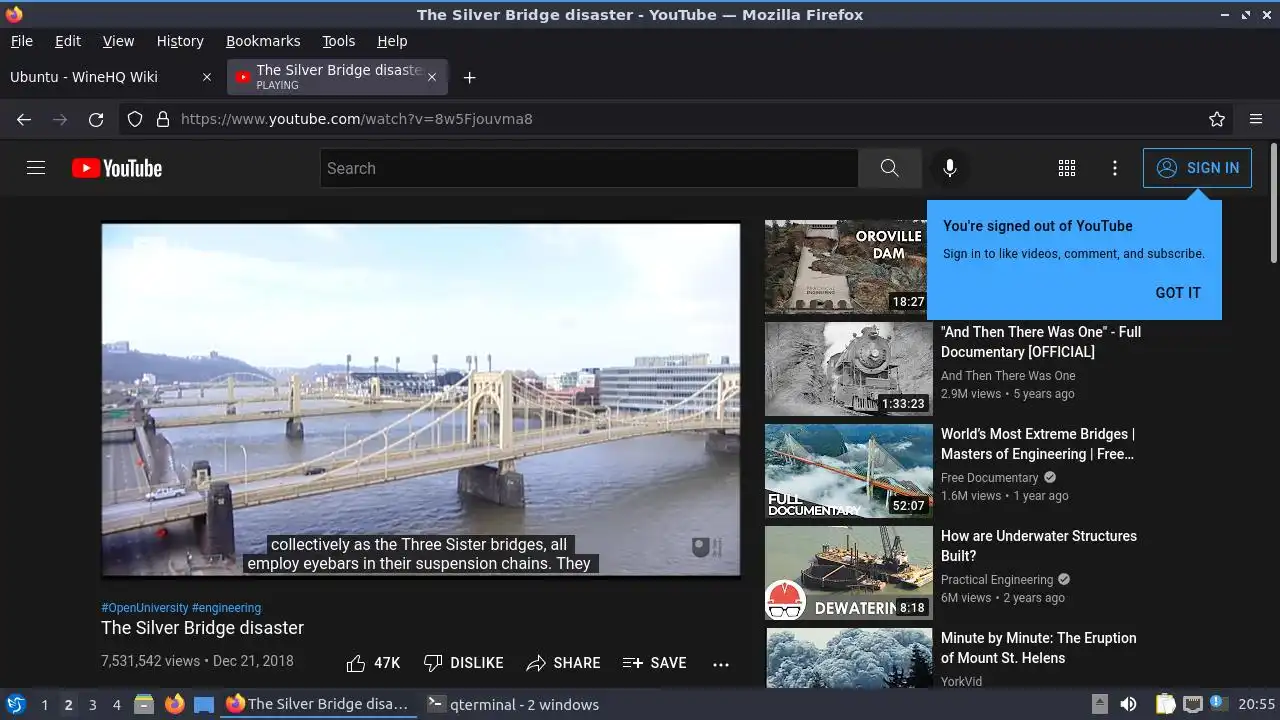Like the video with thumbs up icon
This screenshot has height=720, width=1280.
[x=356, y=663]
